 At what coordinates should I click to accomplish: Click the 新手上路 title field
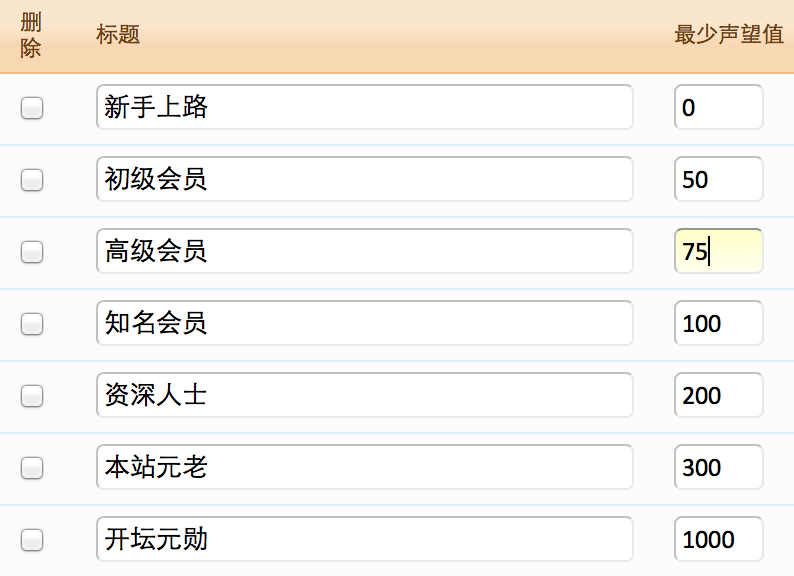(365, 107)
